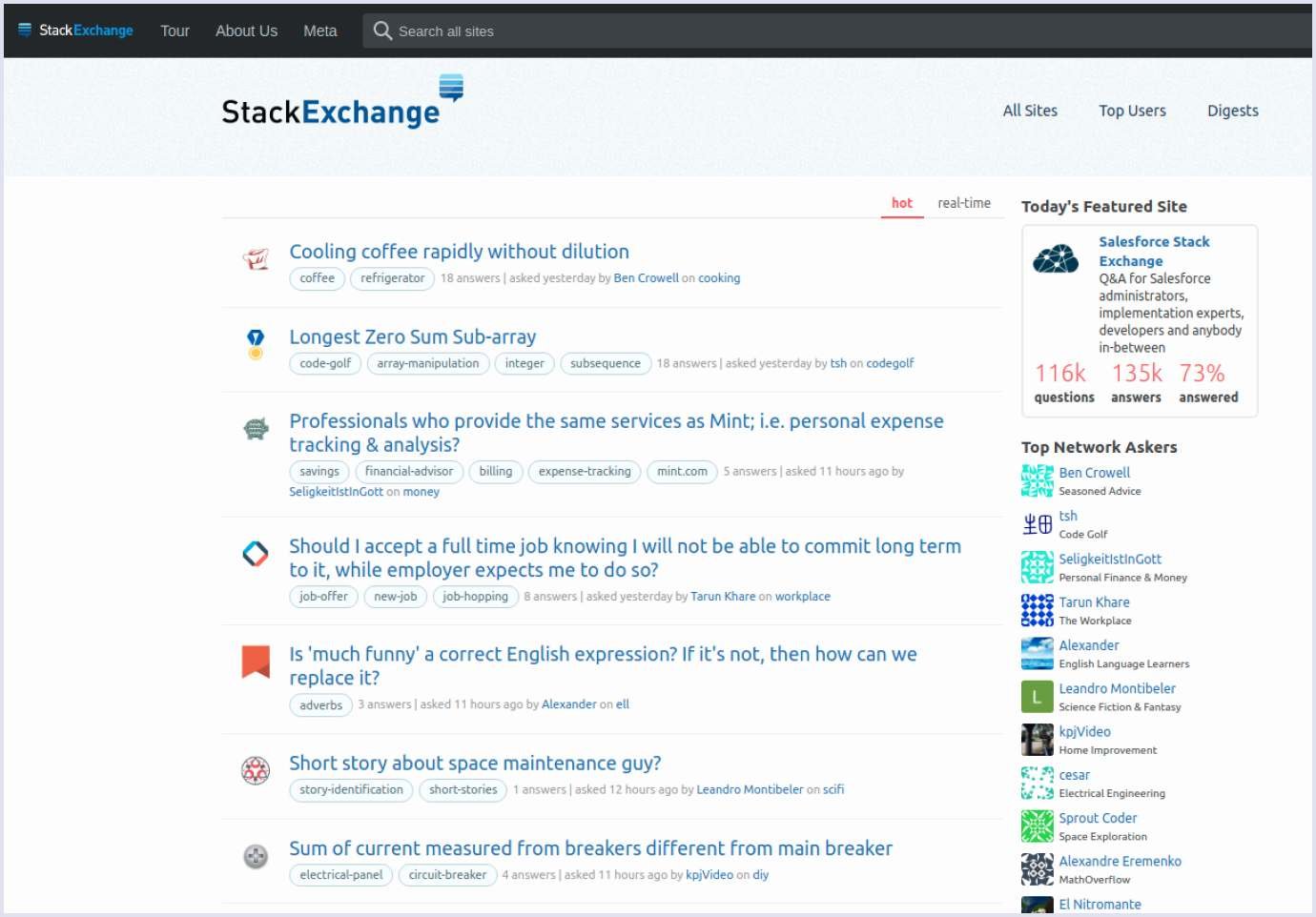Click the array-manipulation tag
Viewport: 1316px width, 917px height.
427,363
